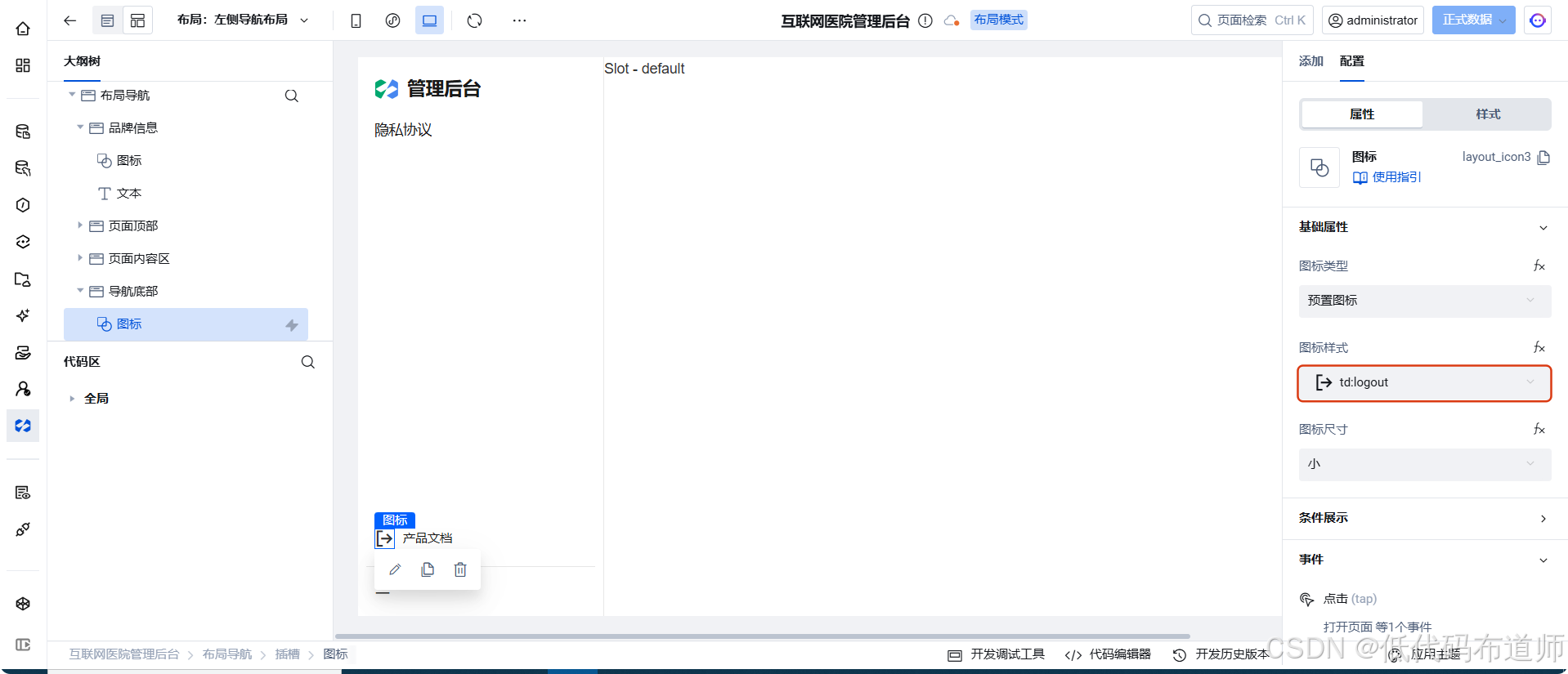Click the back arrow in top toolbar

70,20
